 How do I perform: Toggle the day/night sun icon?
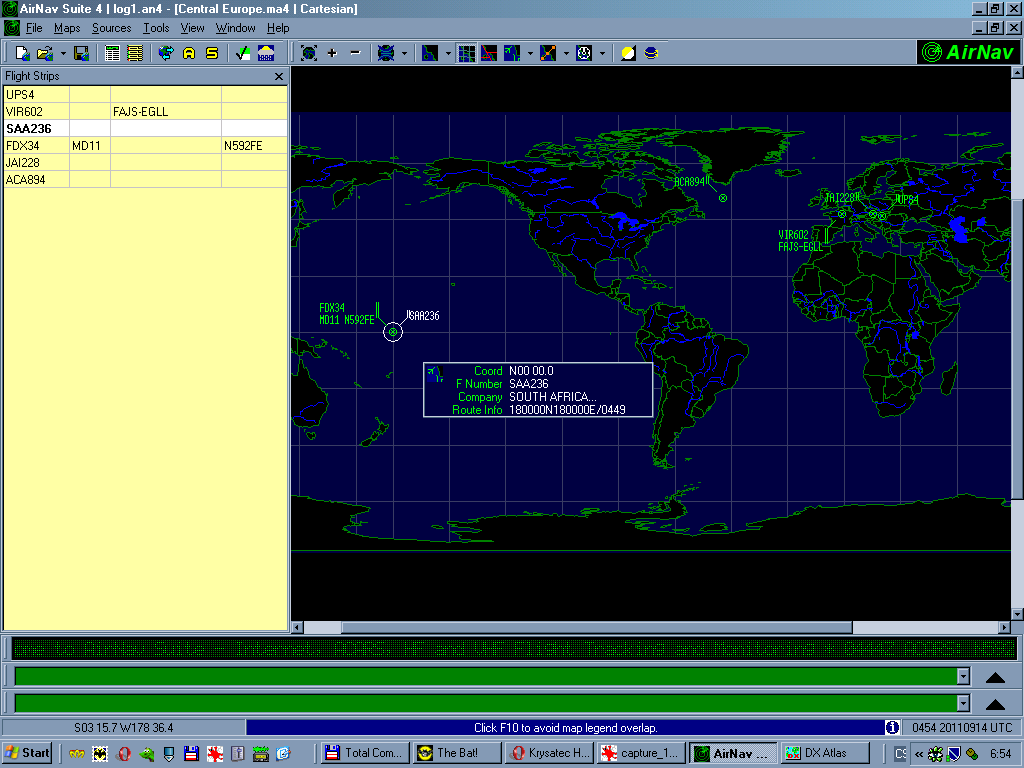[x=628, y=53]
